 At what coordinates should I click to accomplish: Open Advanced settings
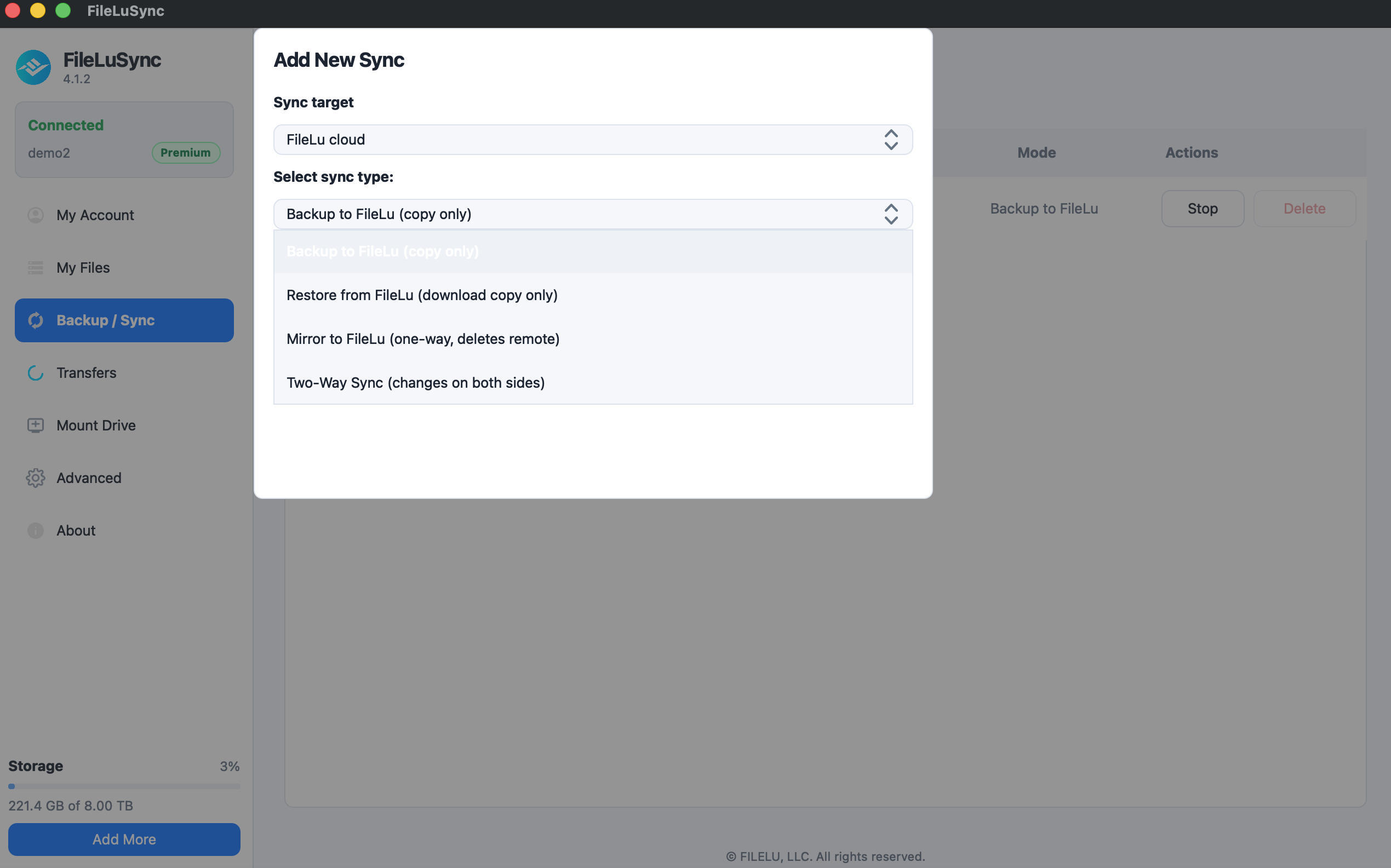click(x=124, y=478)
